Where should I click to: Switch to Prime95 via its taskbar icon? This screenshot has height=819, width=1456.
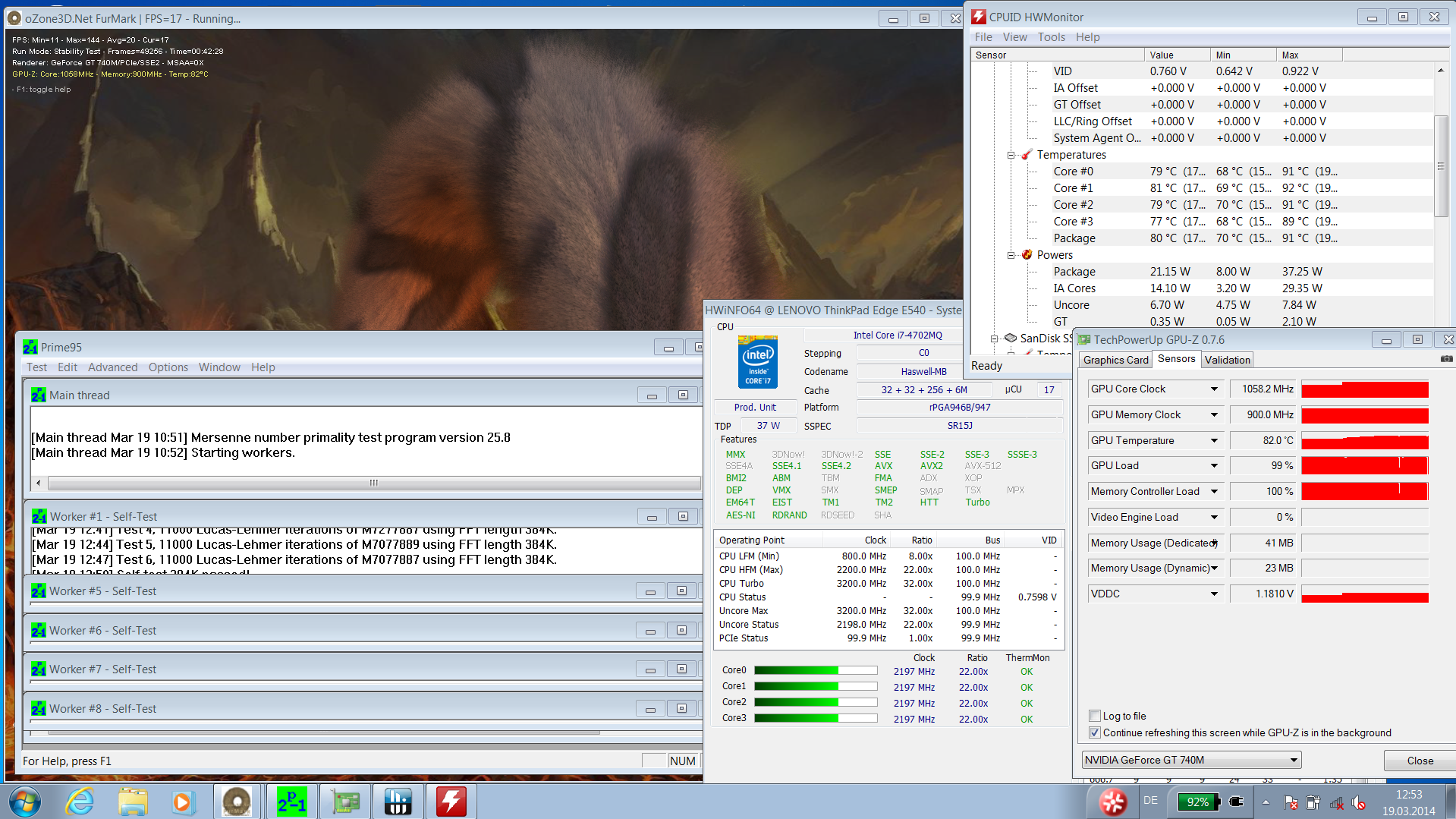291,802
